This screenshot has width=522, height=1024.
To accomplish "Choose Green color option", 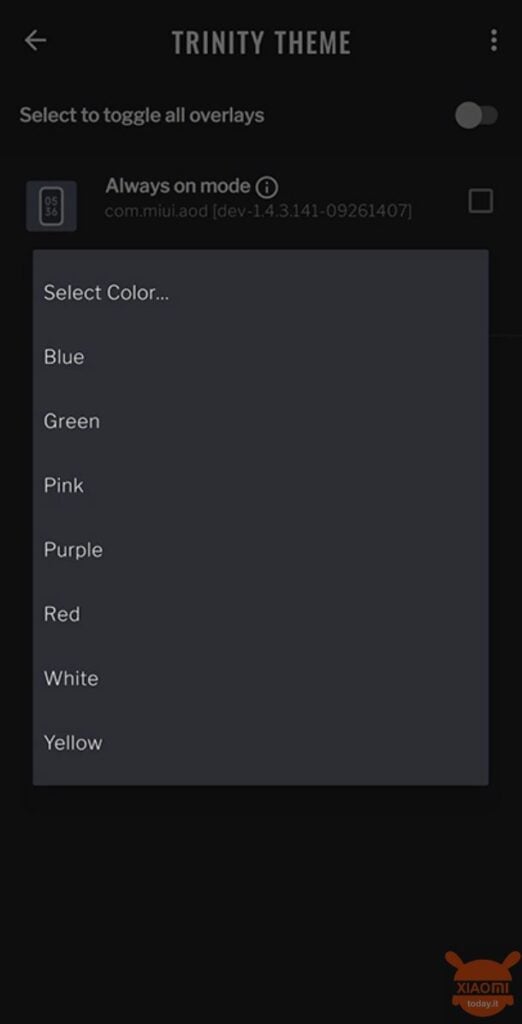I will [x=261, y=421].
